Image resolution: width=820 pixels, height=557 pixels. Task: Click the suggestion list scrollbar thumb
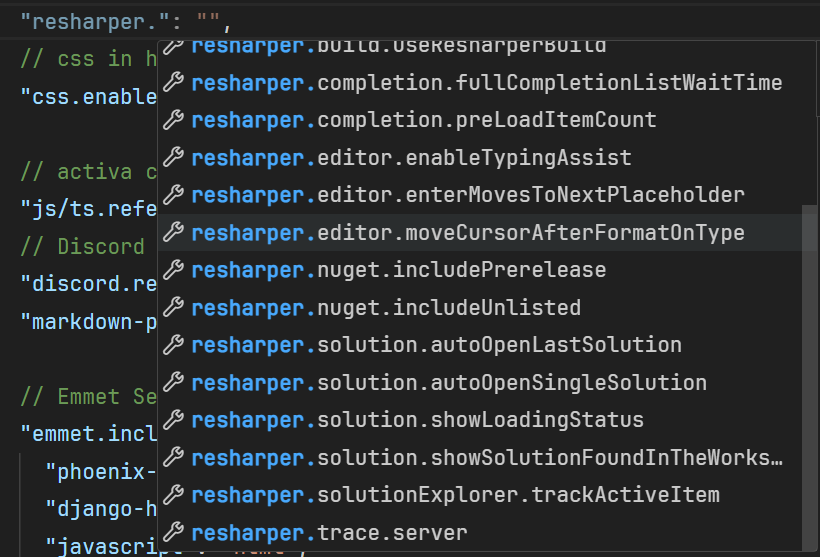[x=809, y=378]
